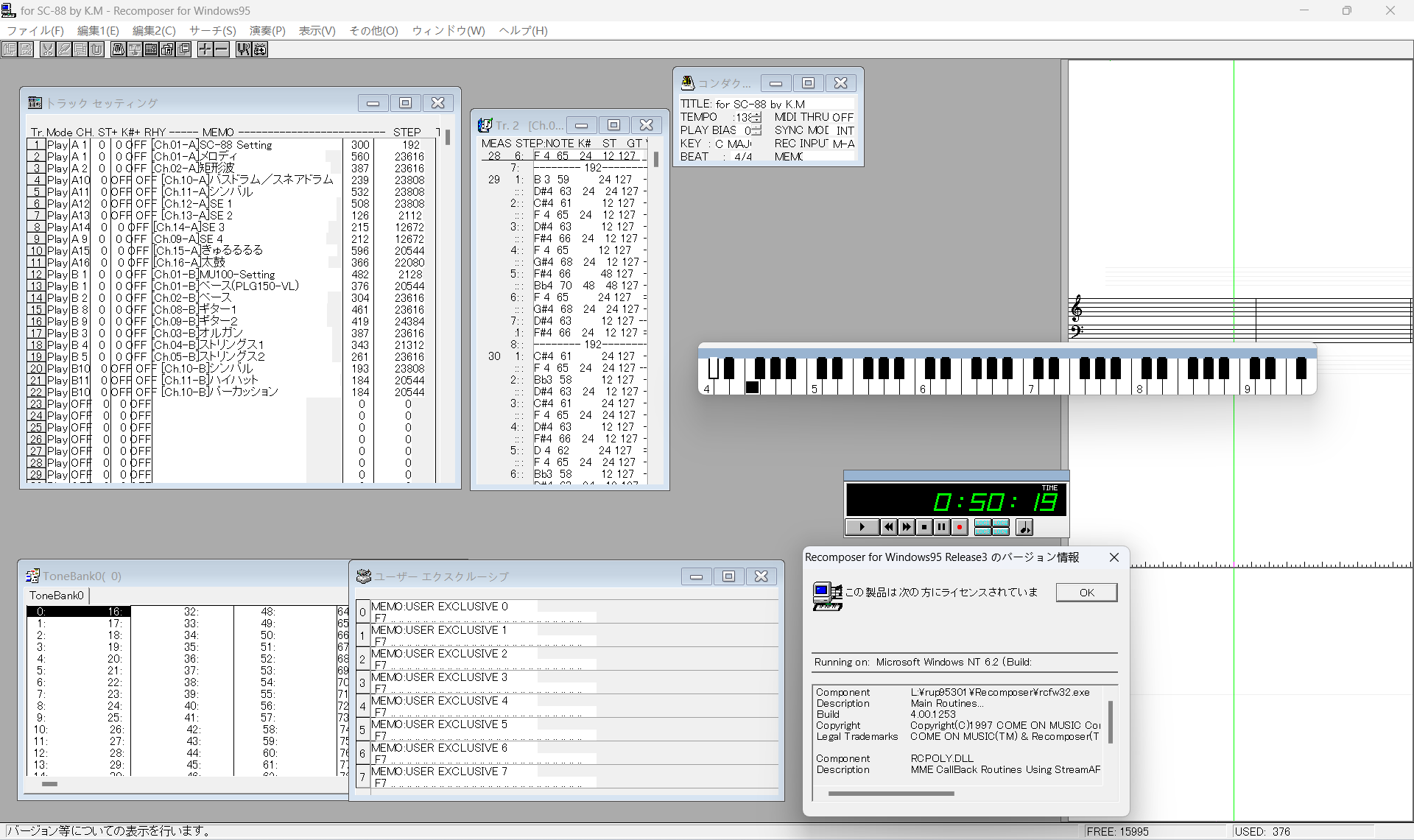Click the version dialog computer icon
This screenshot has width=1414, height=840.
click(827, 596)
